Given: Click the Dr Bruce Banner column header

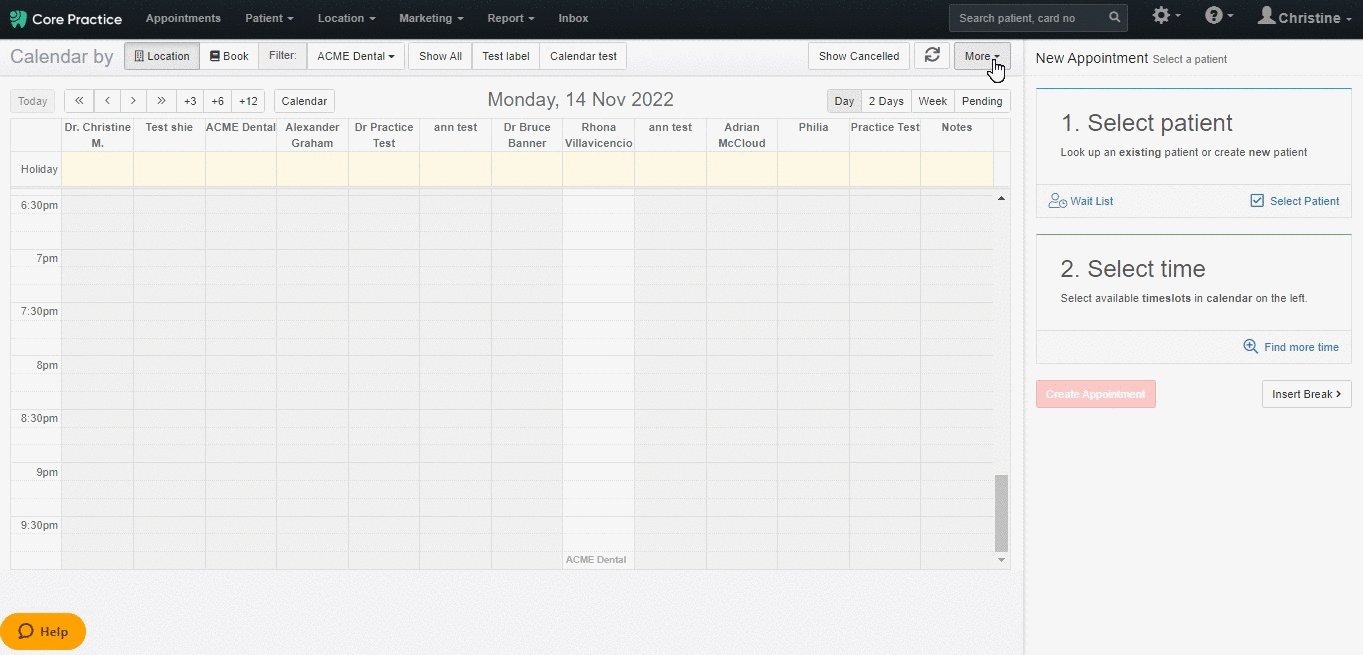Looking at the screenshot, I should tap(527, 135).
